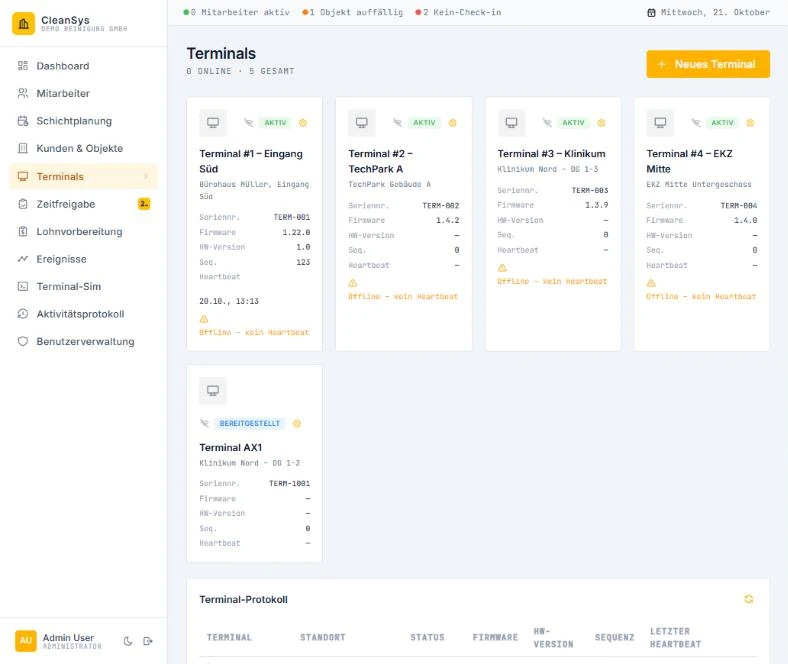Navigate to Lohnvorbereitung
The height and width of the screenshot is (664, 788).
click(x=83, y=232)
